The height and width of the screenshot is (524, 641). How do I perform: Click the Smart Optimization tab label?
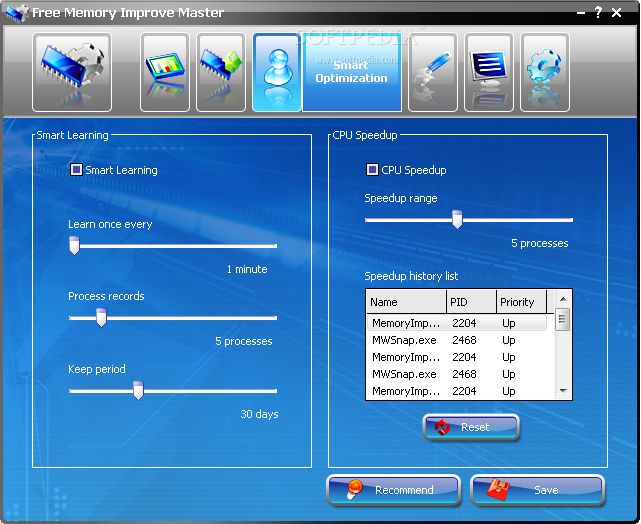coord(351,72)
